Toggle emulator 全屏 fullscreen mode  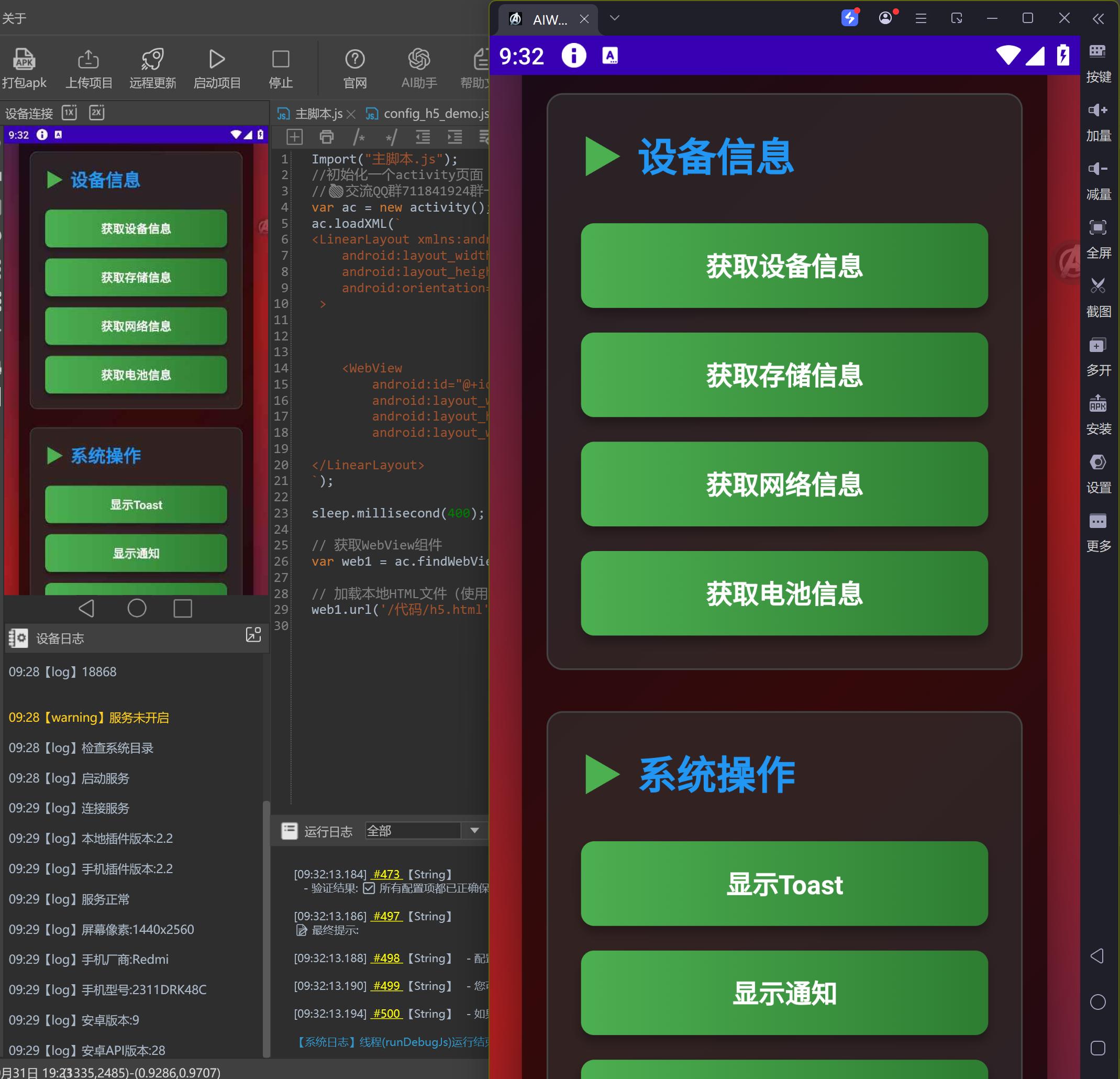coord(1097,227)
